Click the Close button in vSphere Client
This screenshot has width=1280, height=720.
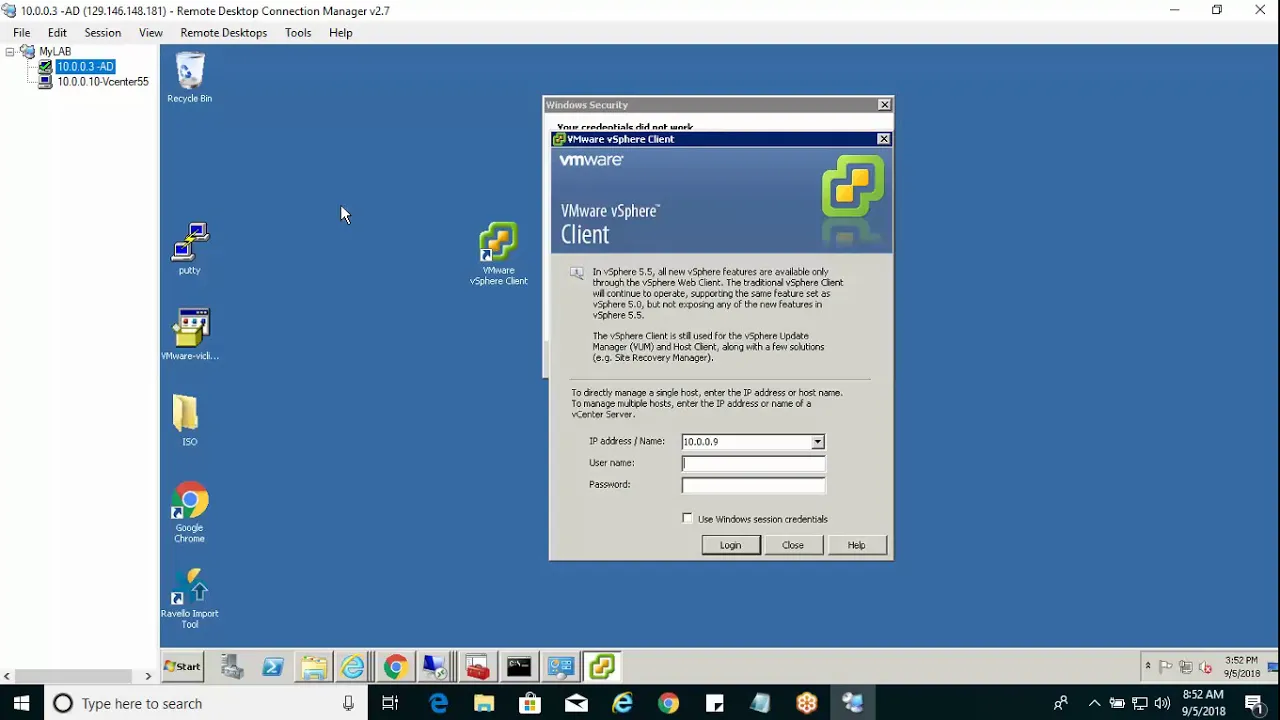[x=793, y=545]
